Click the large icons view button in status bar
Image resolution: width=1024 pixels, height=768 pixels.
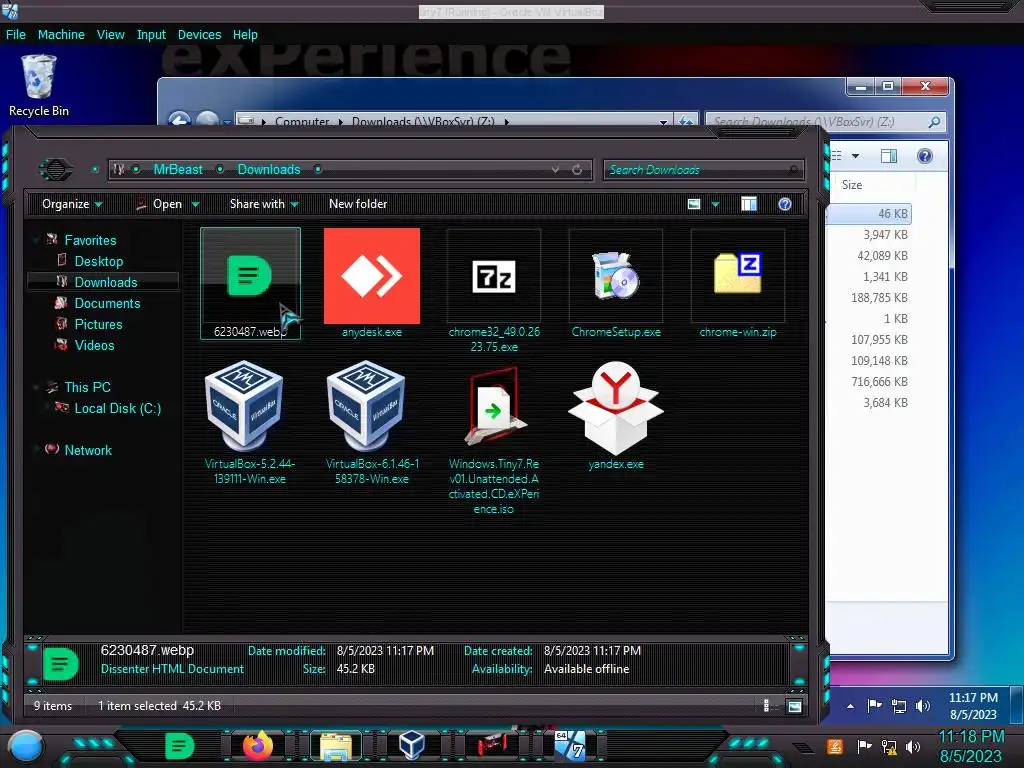(x=795, y=706)
